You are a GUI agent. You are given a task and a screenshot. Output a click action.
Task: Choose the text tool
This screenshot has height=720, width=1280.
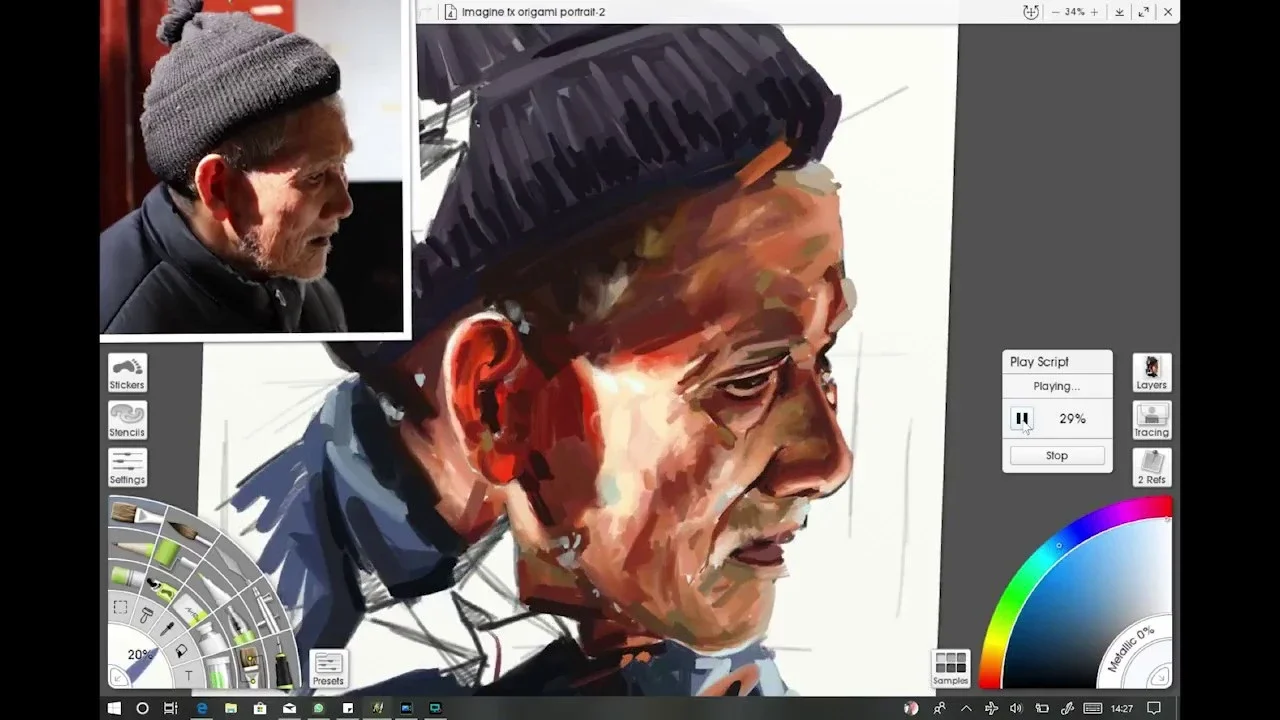tap(188, 675)
